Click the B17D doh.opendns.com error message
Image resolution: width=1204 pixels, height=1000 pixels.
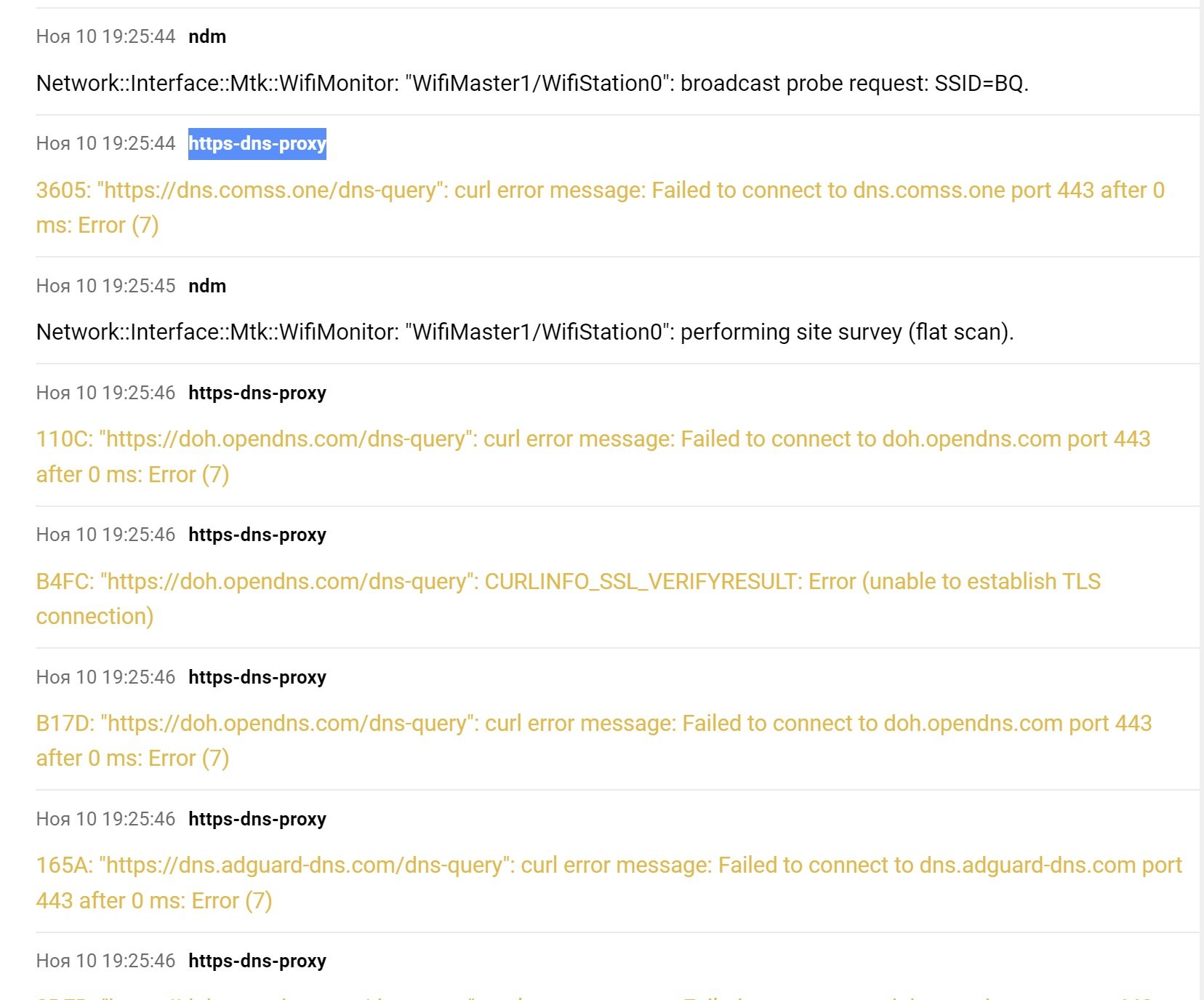[x=594, y=740]
